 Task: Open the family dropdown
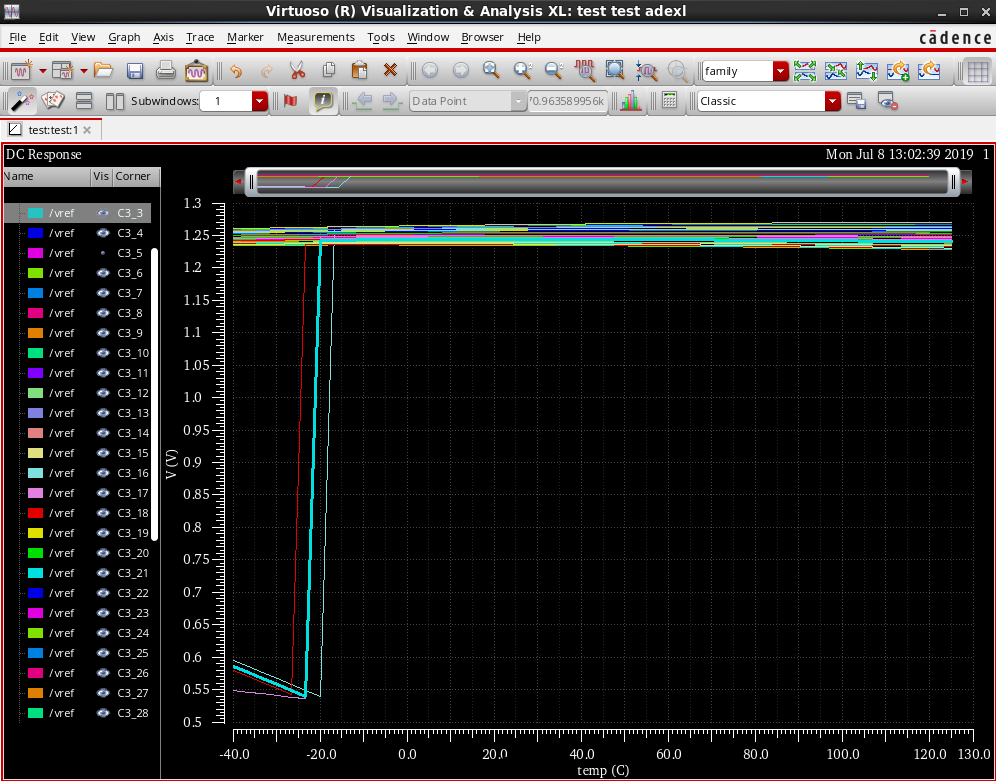tap(780, 71)
